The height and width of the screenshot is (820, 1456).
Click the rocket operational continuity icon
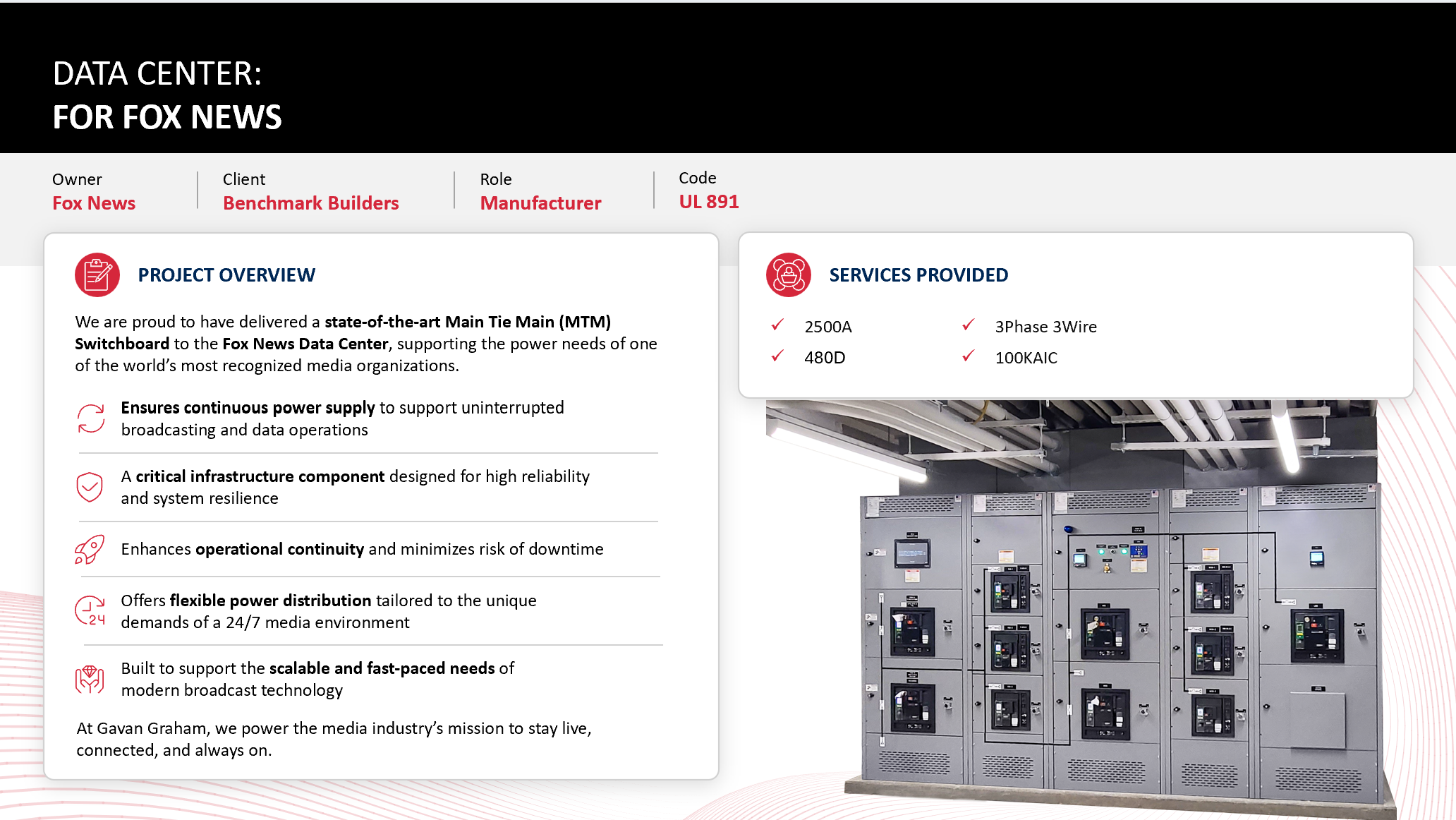click(x=90, y=549)
